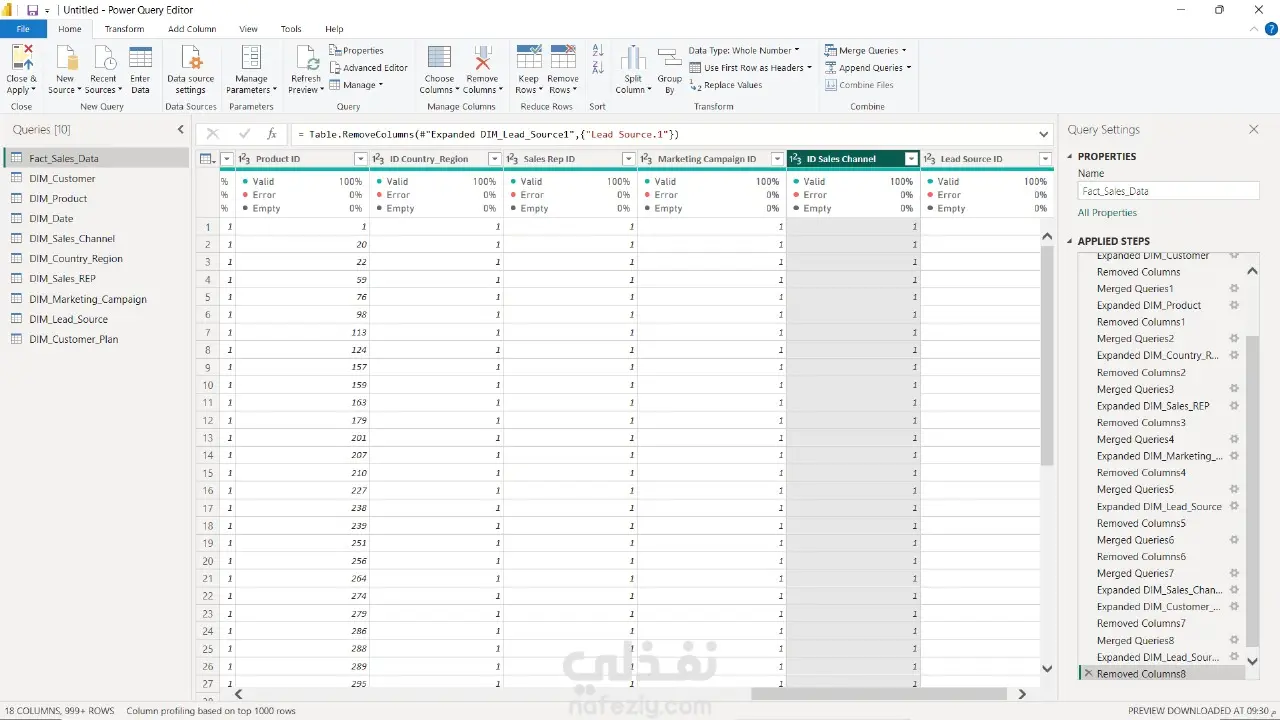Switch to the Tools tab
This screenshot has width=1280, height=720.
point(291,29)
